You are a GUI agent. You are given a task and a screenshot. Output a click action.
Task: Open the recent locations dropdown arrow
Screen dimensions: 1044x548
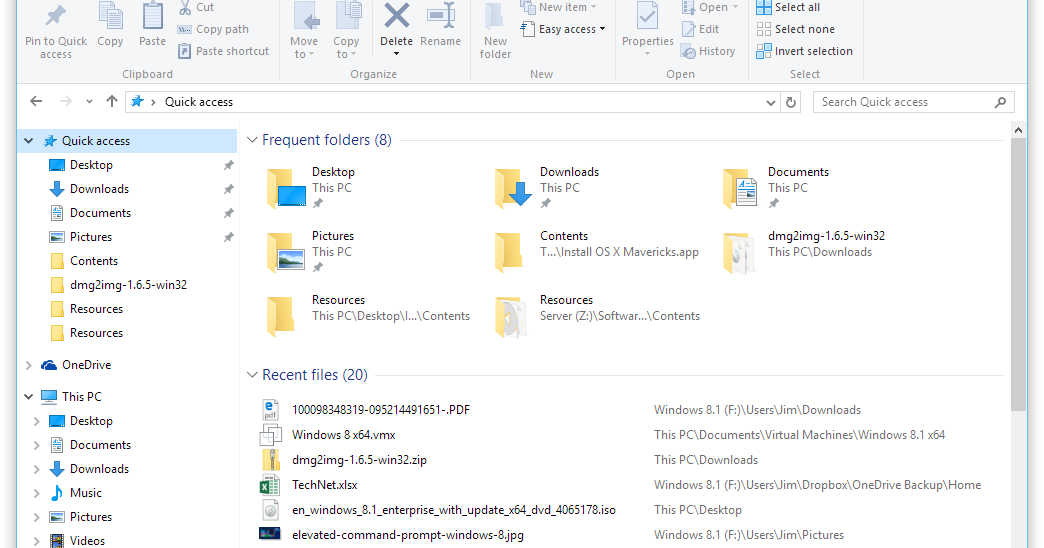click(89, 102)
